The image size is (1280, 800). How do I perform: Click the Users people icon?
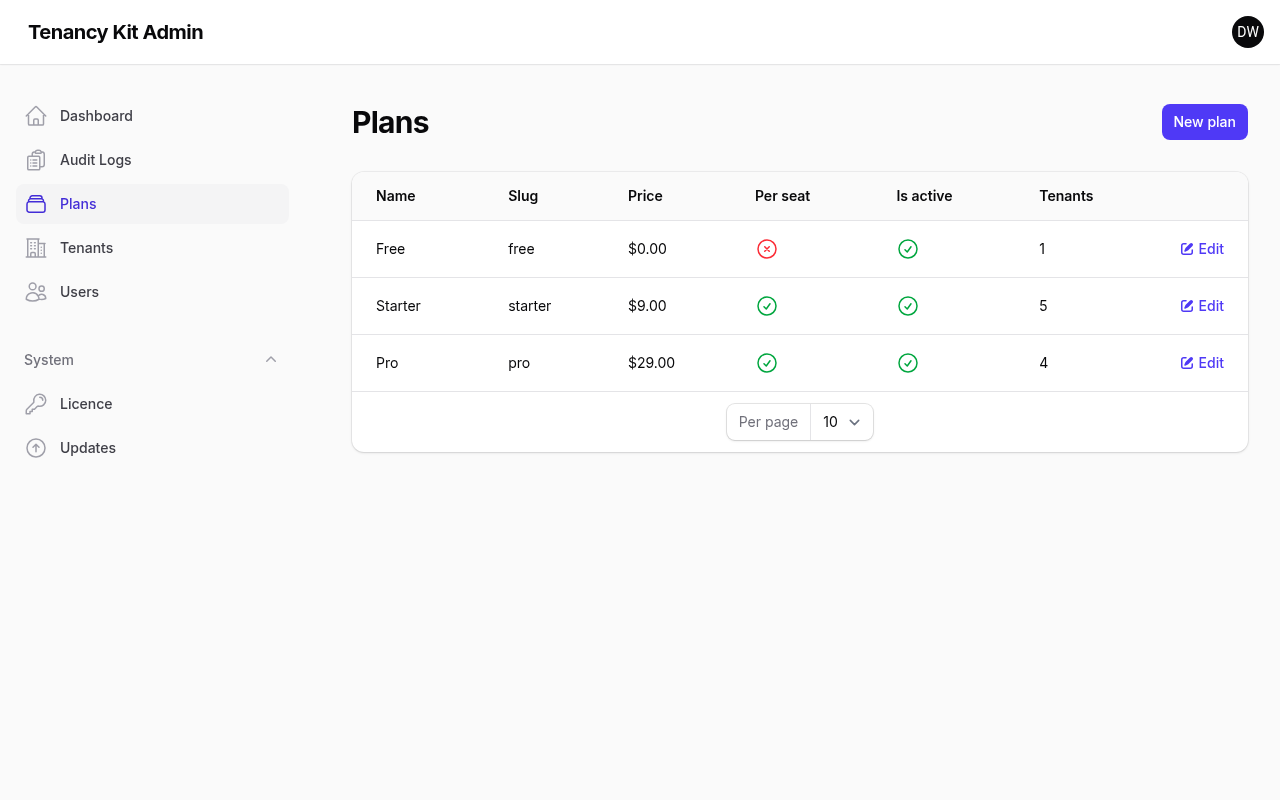coord(36,292)
